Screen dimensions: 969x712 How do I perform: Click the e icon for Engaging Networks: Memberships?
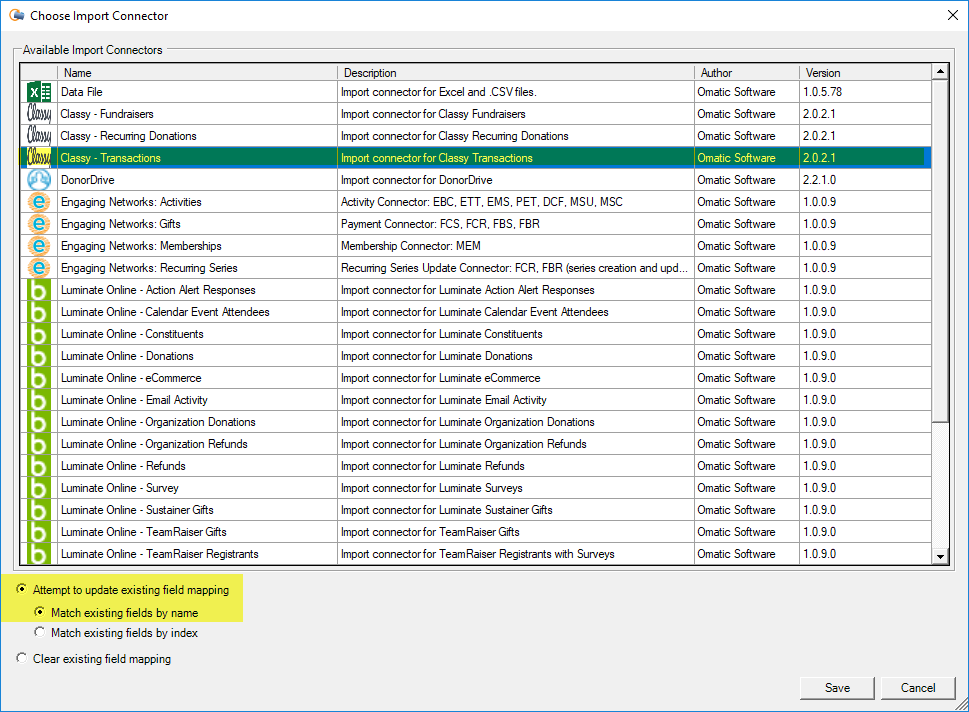coord(37,245)
